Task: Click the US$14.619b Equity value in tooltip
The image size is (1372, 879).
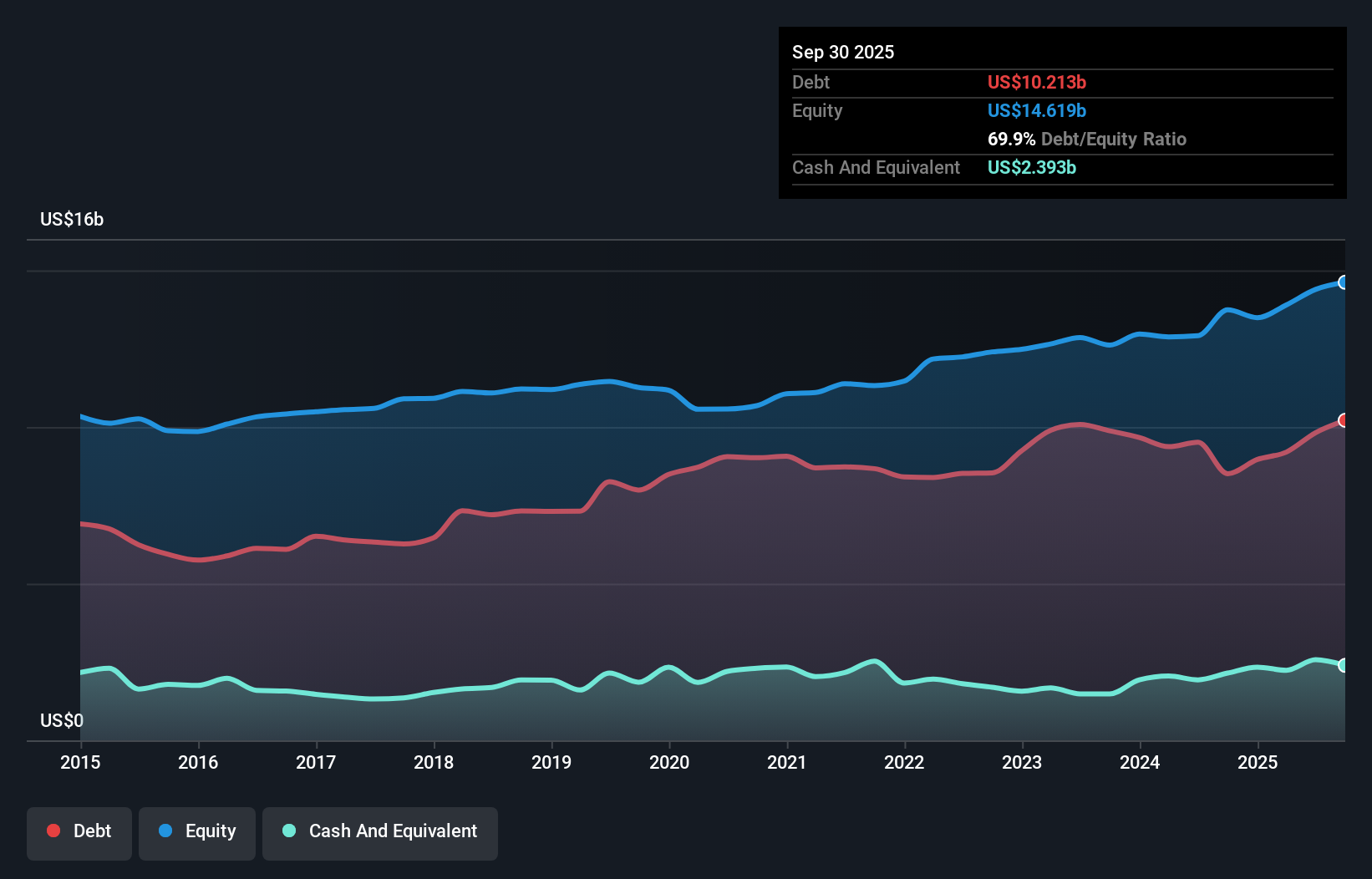Action: coord(1036,109)
